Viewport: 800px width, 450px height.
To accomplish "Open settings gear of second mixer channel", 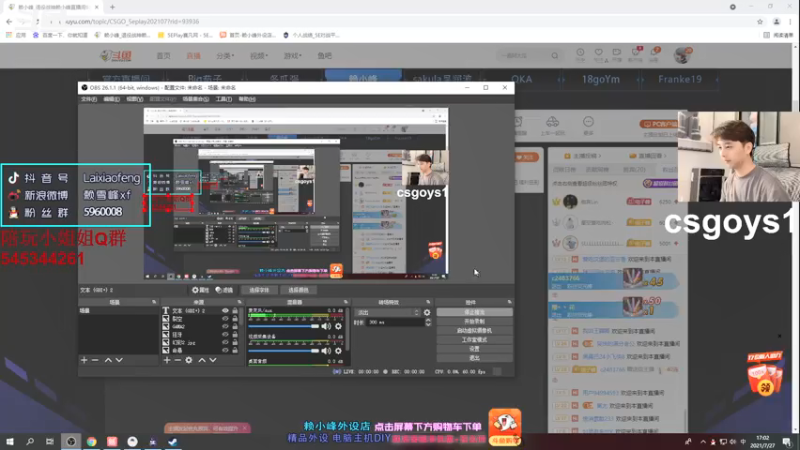I will click(338, 351).
